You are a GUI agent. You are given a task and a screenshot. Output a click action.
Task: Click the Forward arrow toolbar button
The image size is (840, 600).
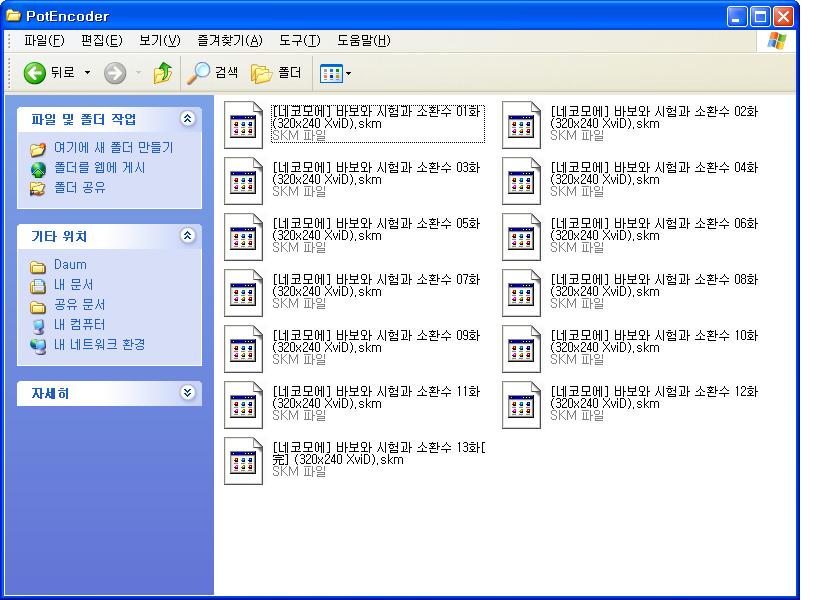(115, 73)
